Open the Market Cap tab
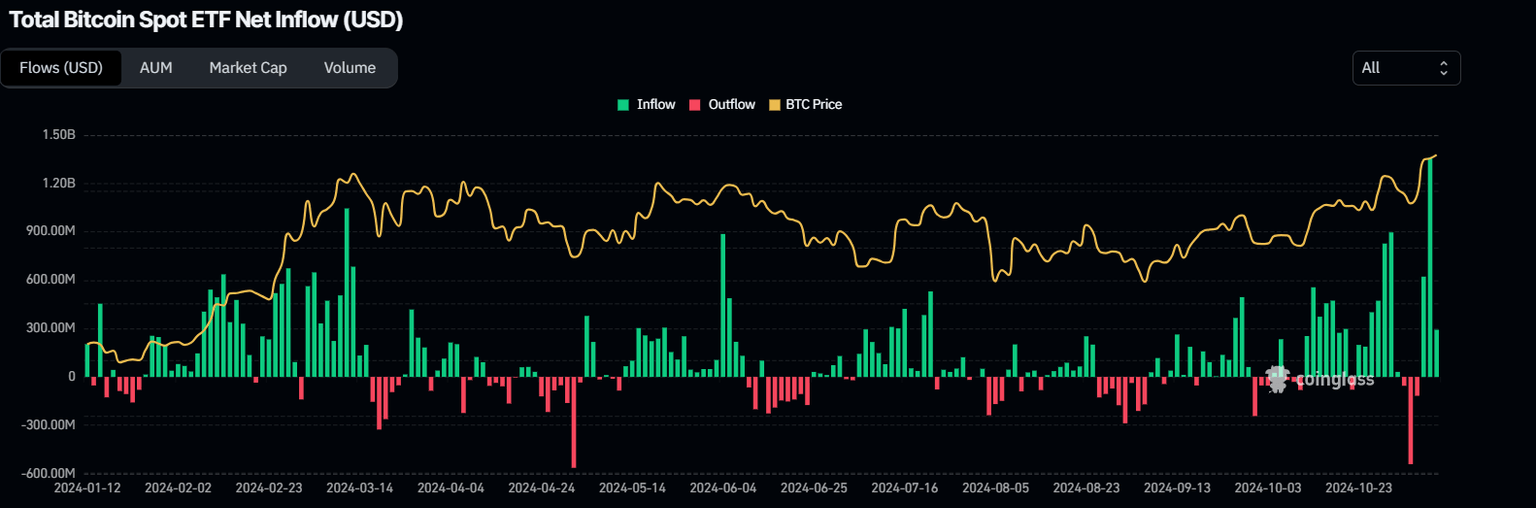Viewport: 1536px width, 508px height. pos(248,68)
